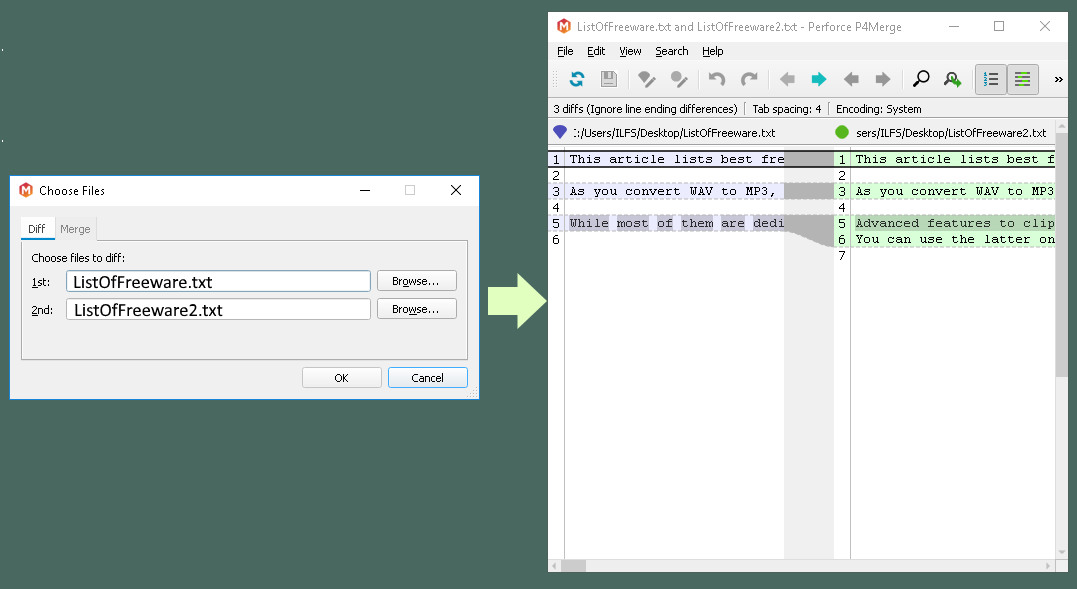Cancel the Choose Files dialog
Screen dimensions: 1077x589
tap(427, 378)
